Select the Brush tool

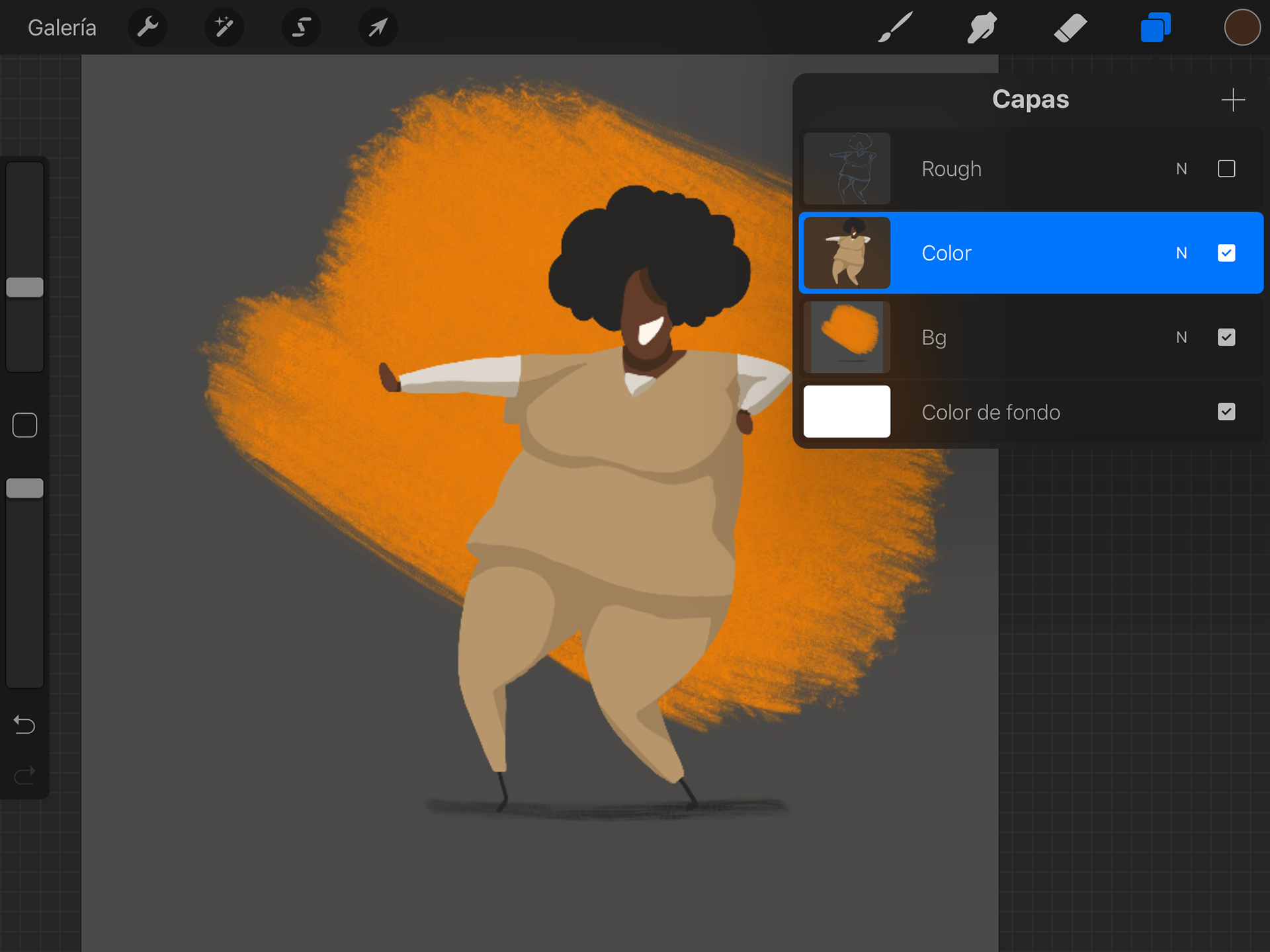tap(895, 28)
